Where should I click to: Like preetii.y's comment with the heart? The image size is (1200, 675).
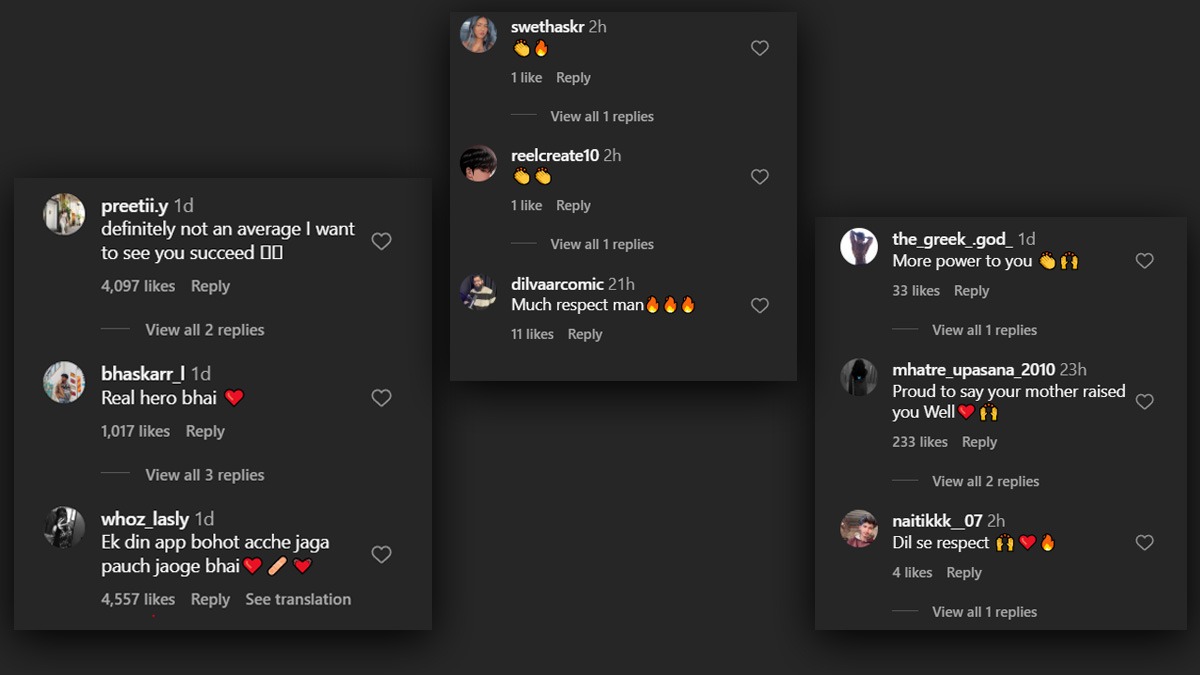(x=381, y=241)
